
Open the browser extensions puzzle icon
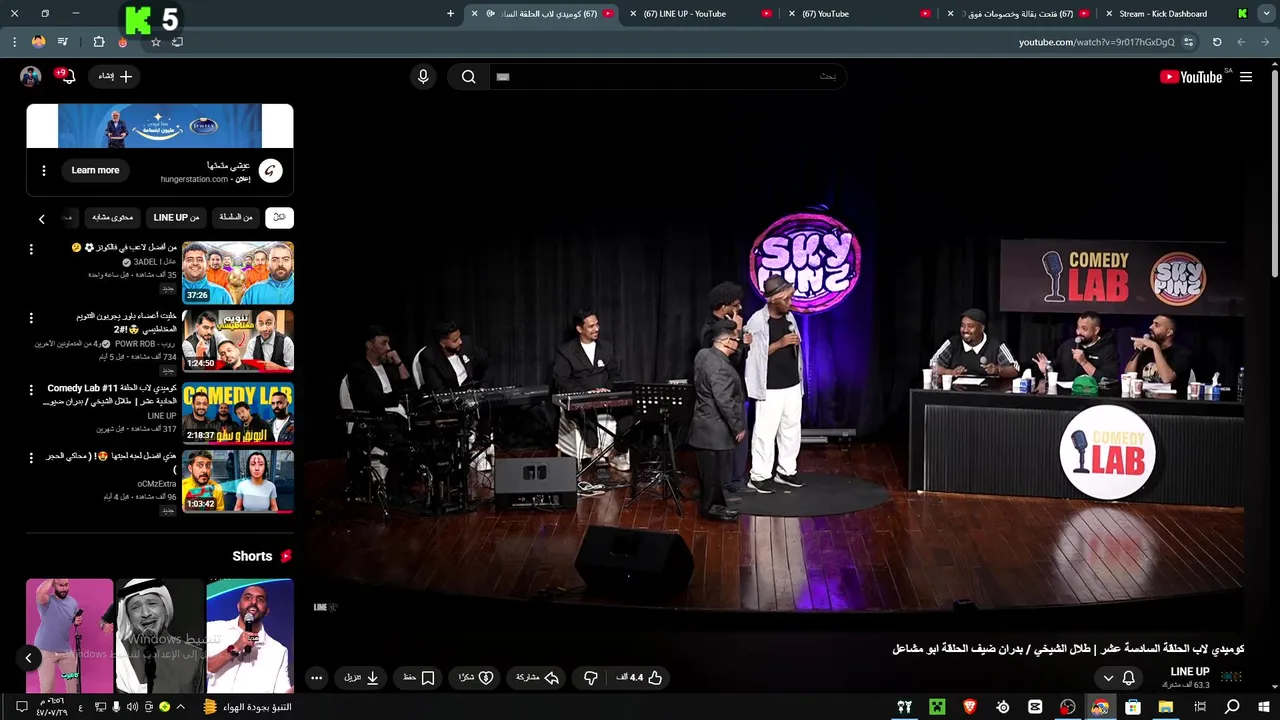point(98,42)
